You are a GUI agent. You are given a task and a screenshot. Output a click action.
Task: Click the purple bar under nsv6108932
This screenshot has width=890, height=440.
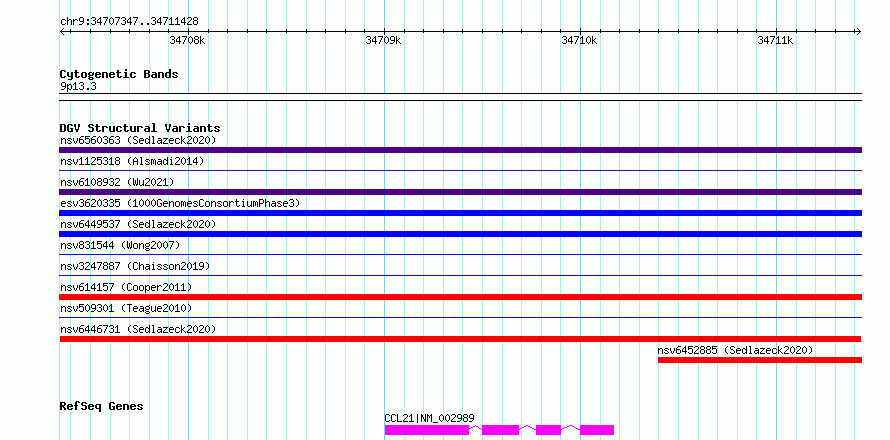pos(460,192)
